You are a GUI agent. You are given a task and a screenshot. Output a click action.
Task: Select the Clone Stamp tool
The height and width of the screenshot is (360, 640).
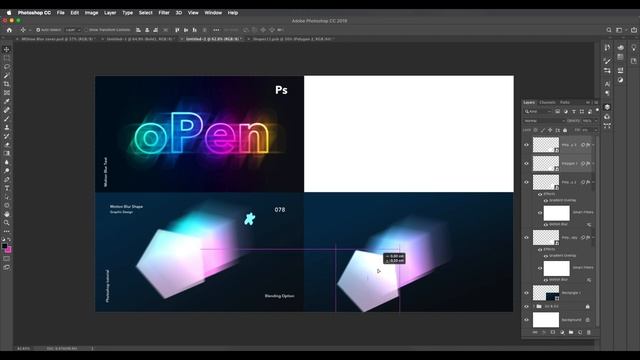point(7,127)
